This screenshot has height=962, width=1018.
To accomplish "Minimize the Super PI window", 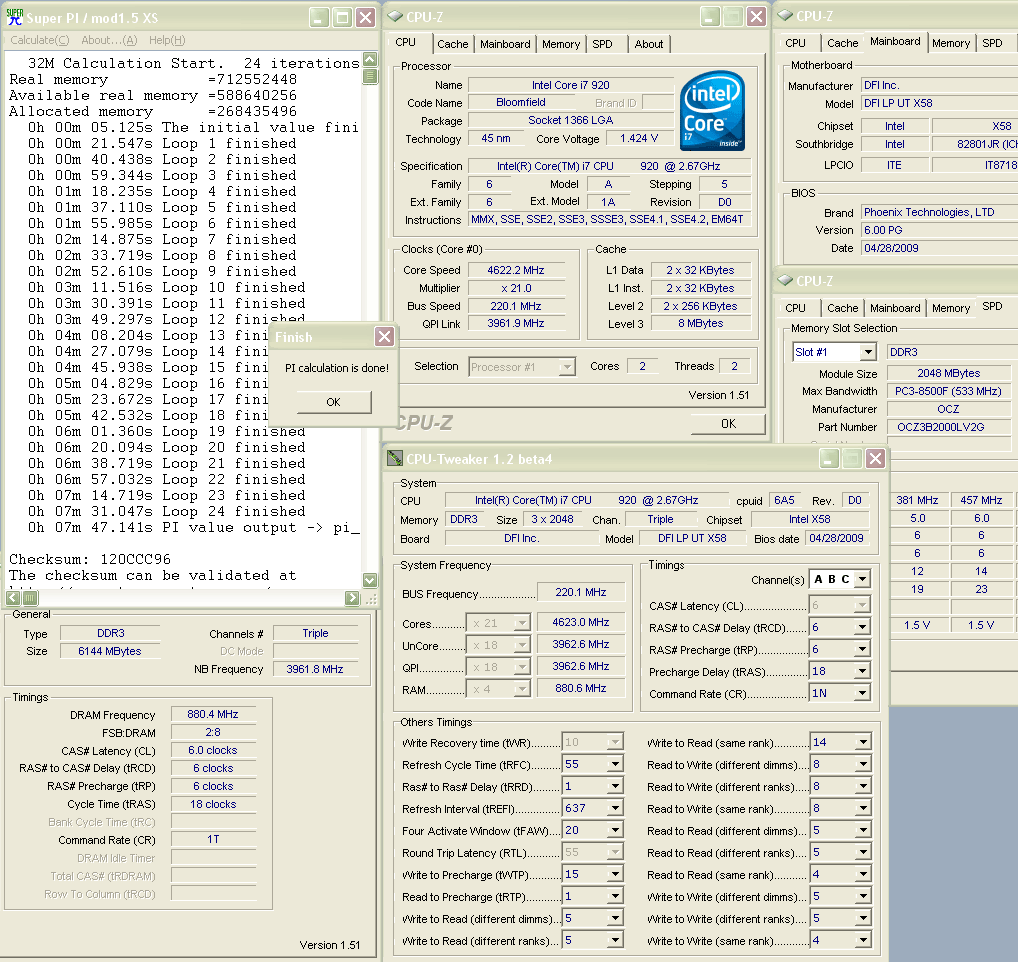I will [318, 18].
